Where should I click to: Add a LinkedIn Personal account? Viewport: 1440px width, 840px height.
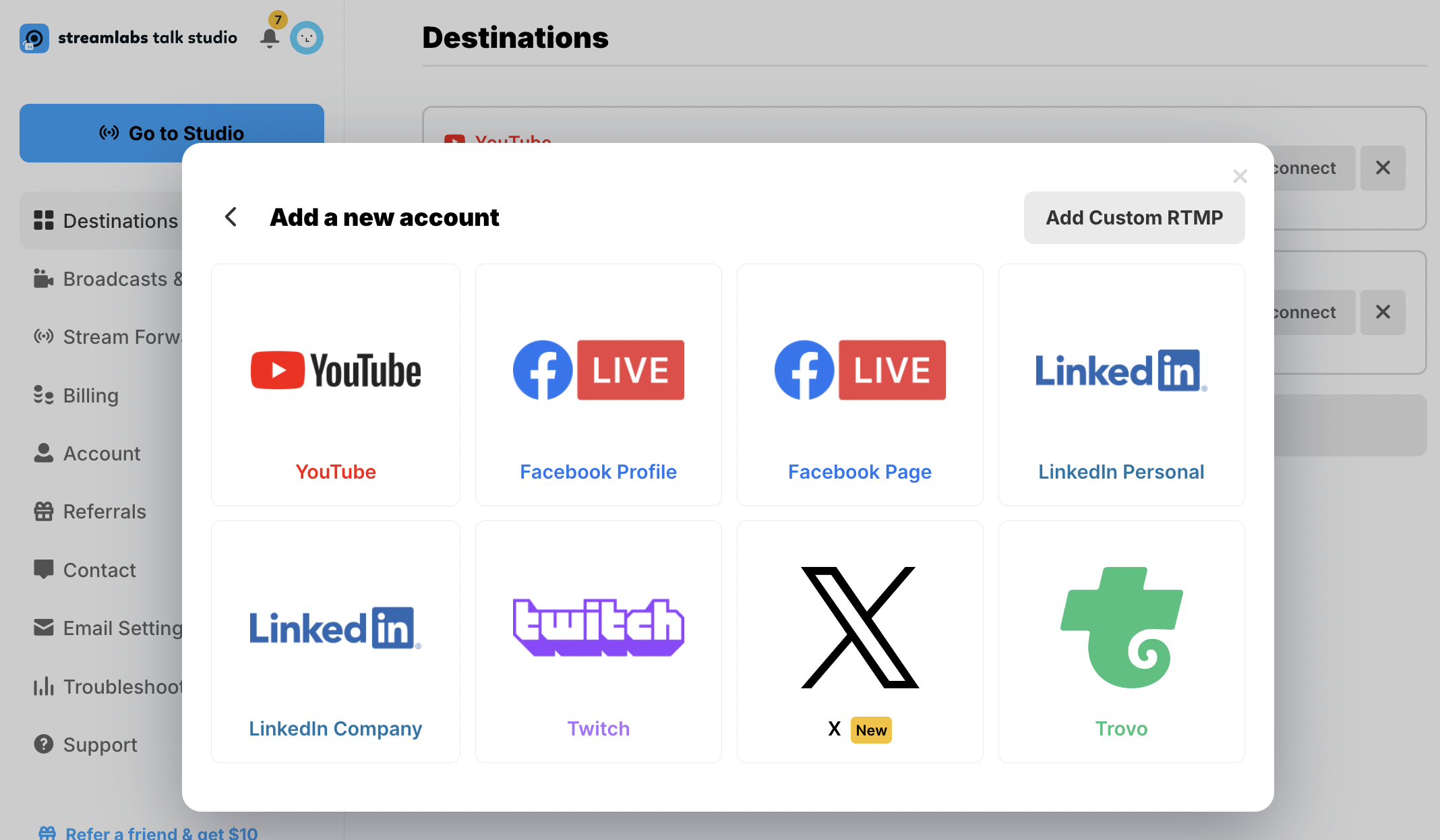(x=1121, y=384)
